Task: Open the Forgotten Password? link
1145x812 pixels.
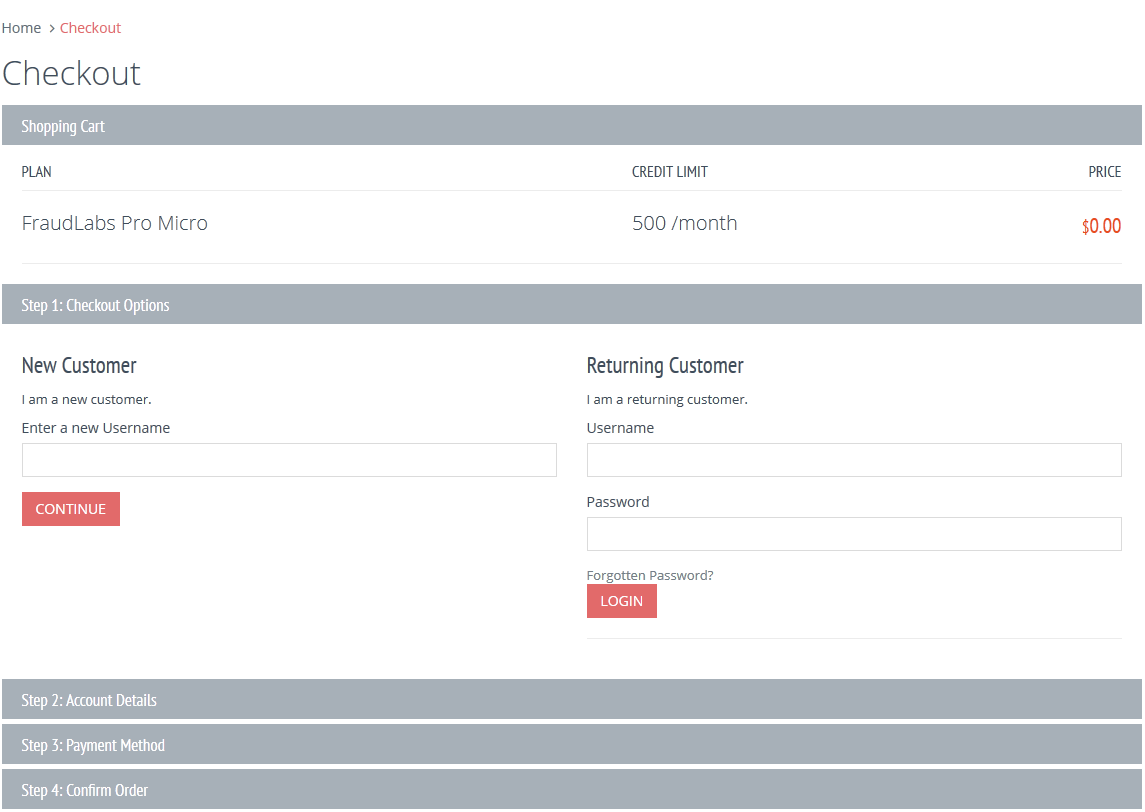Action: coord(650,575)
